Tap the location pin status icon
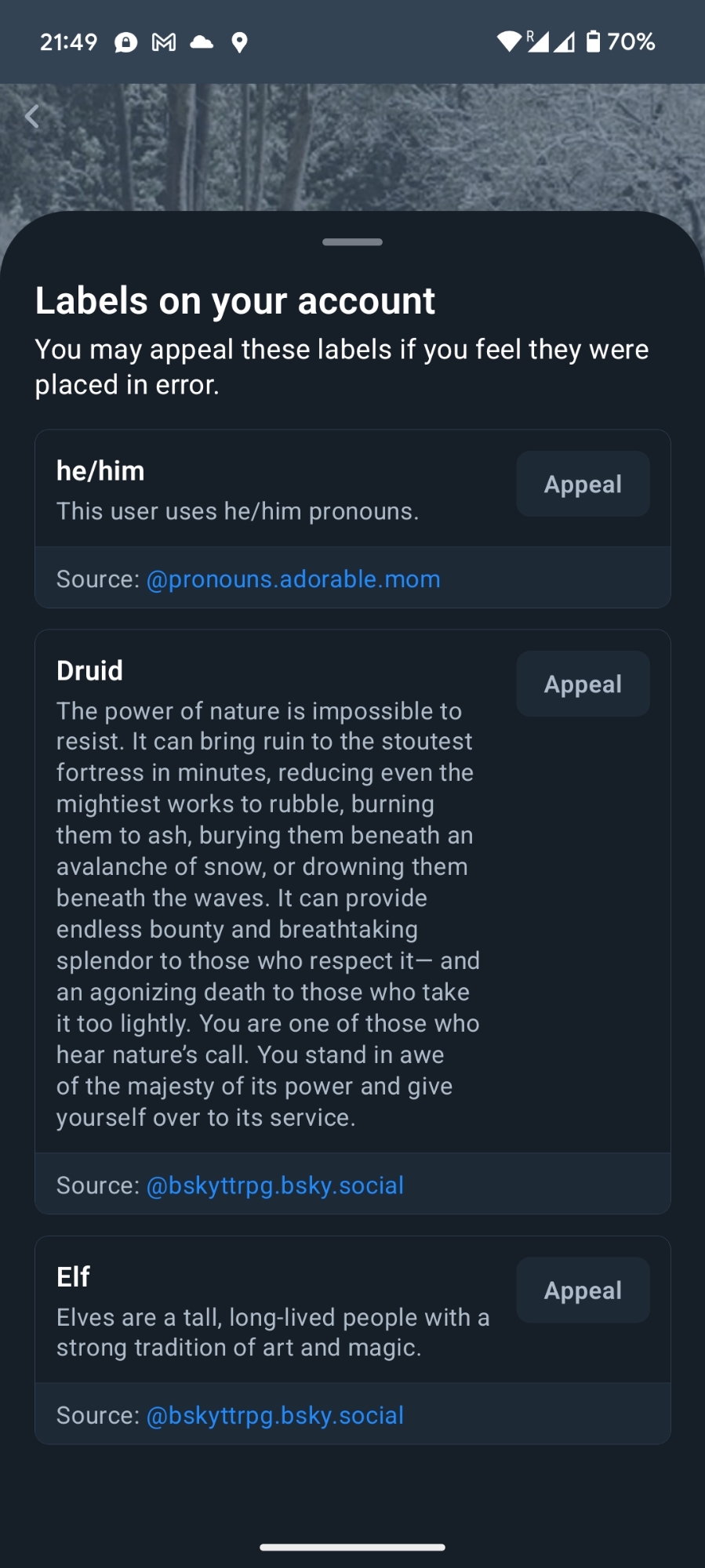The image size is (705, 1568). 240,42
